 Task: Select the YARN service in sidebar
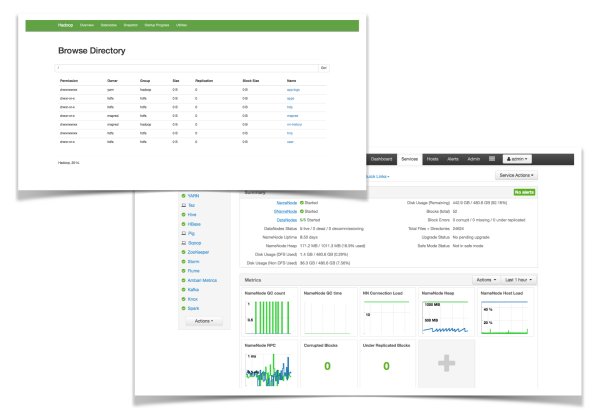[193, 196]
